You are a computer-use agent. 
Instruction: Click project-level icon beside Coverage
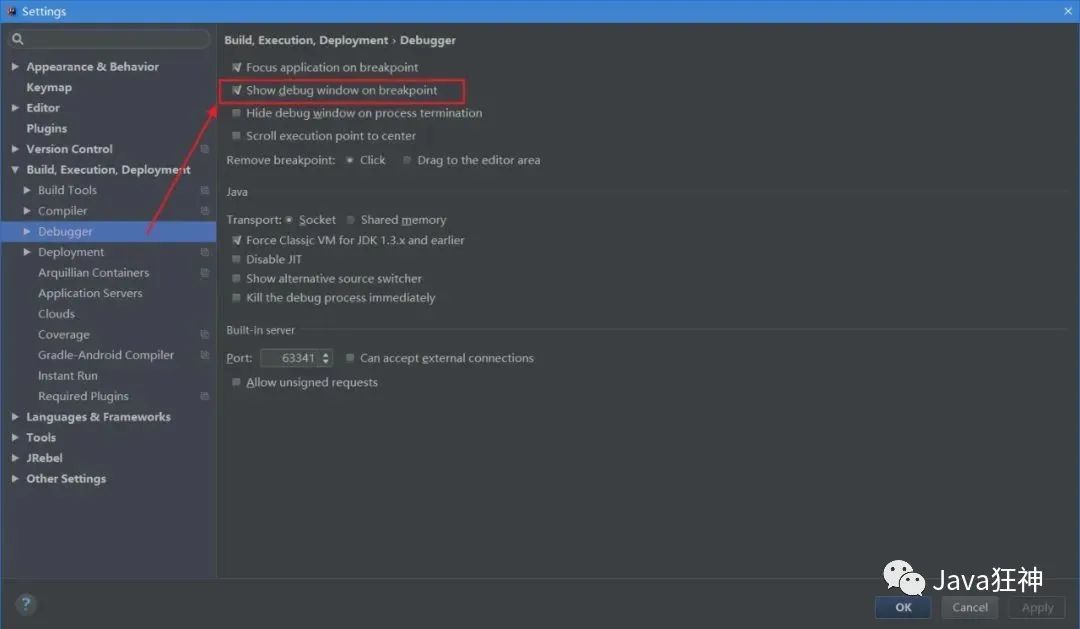tap(205, 334)
